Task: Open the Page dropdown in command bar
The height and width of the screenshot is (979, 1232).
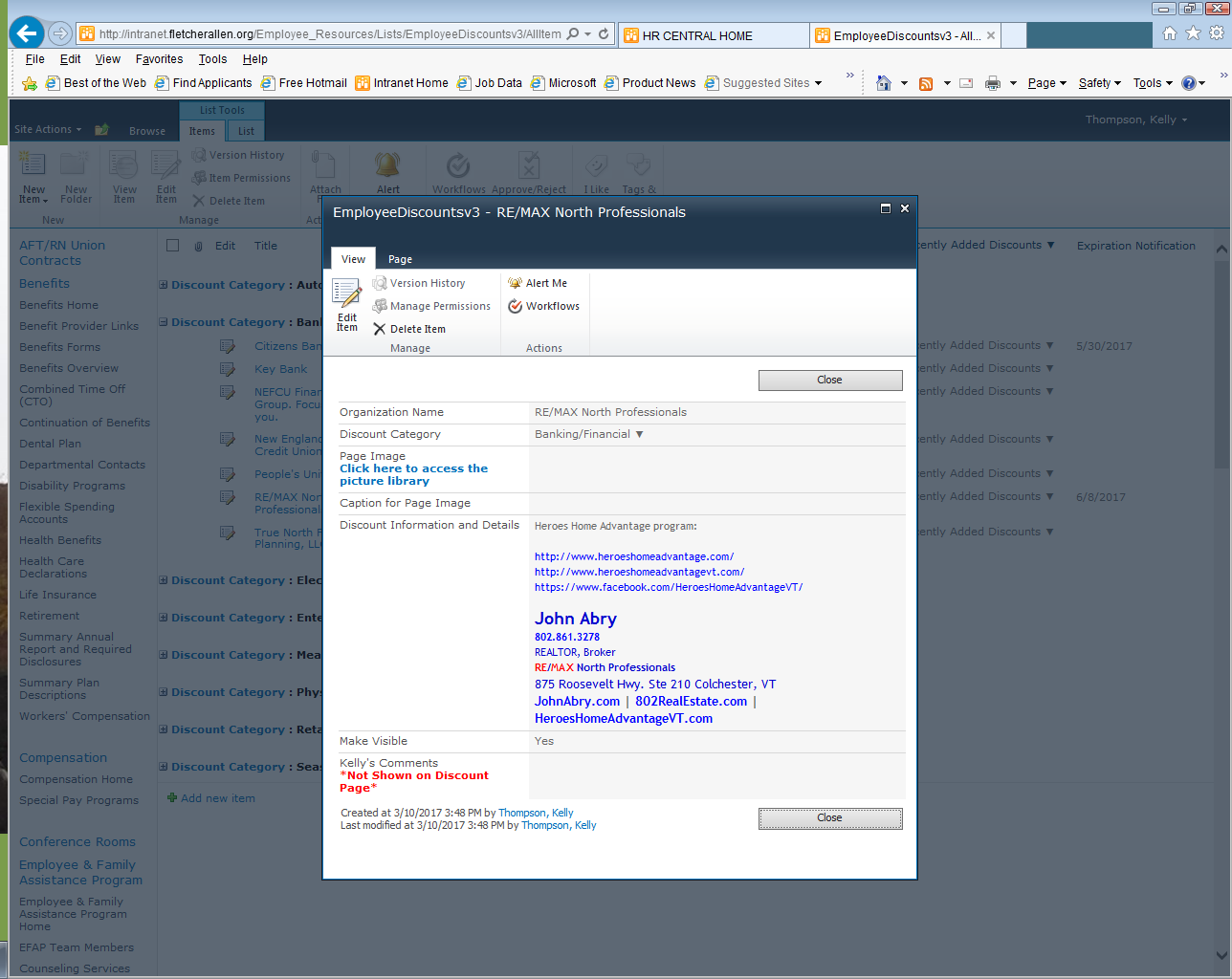Action: 1046,83
